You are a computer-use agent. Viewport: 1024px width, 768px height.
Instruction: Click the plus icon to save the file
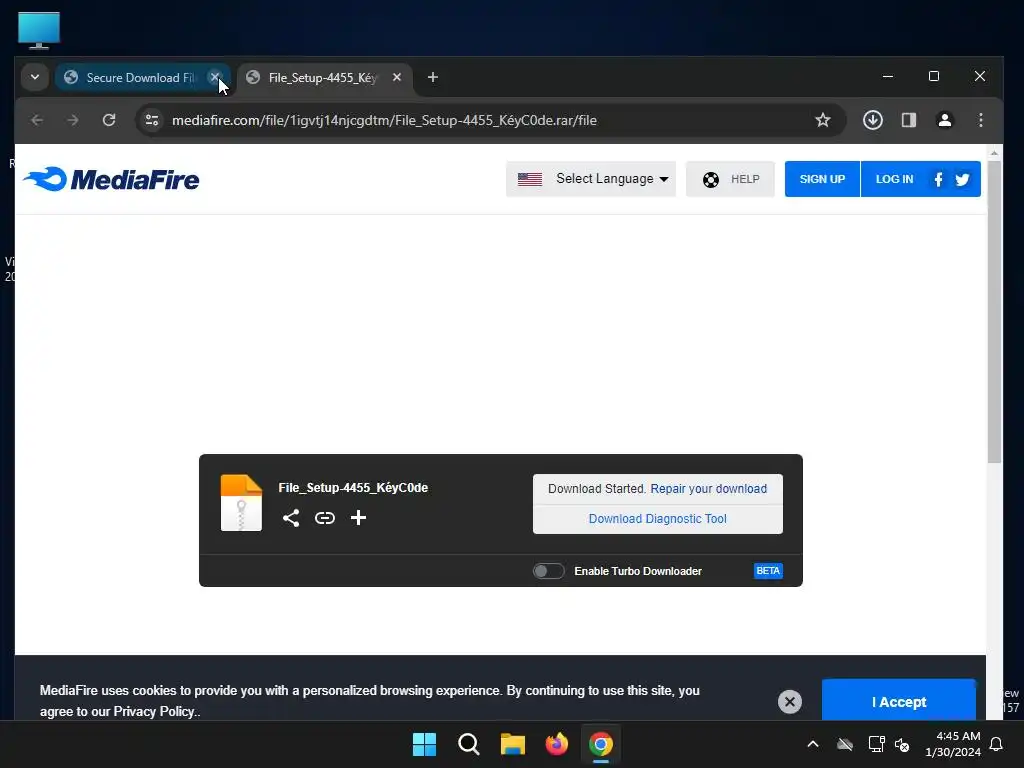click(x=358, y=518)
